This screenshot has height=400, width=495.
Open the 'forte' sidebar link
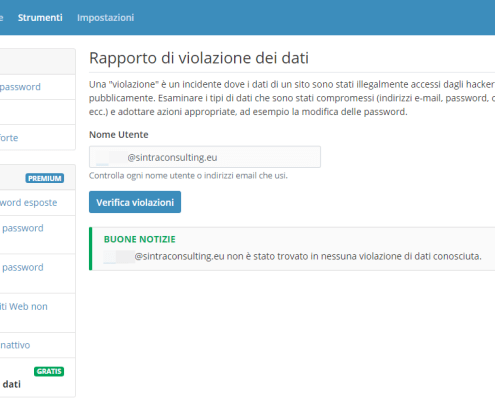[9, 138]
